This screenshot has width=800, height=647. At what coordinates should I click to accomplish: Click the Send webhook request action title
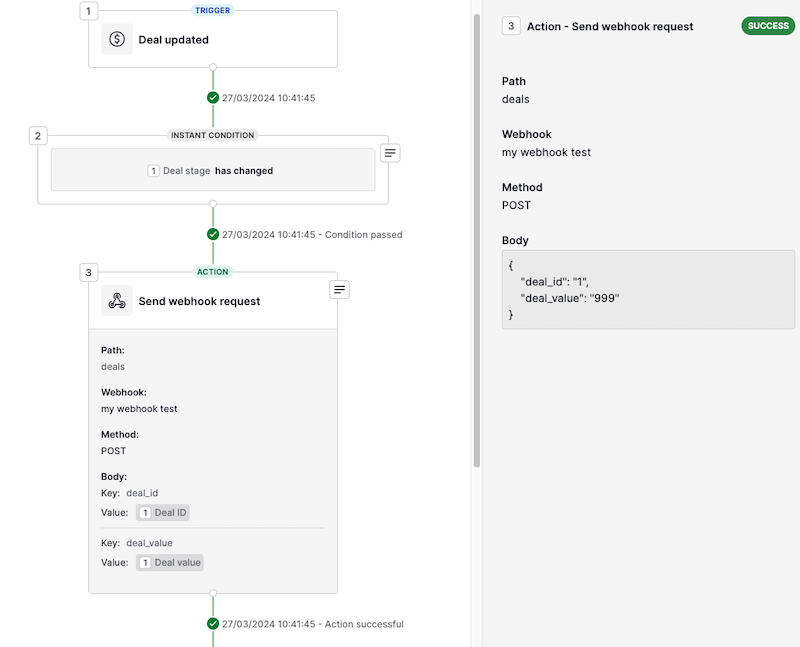click(x=199, y=302)
